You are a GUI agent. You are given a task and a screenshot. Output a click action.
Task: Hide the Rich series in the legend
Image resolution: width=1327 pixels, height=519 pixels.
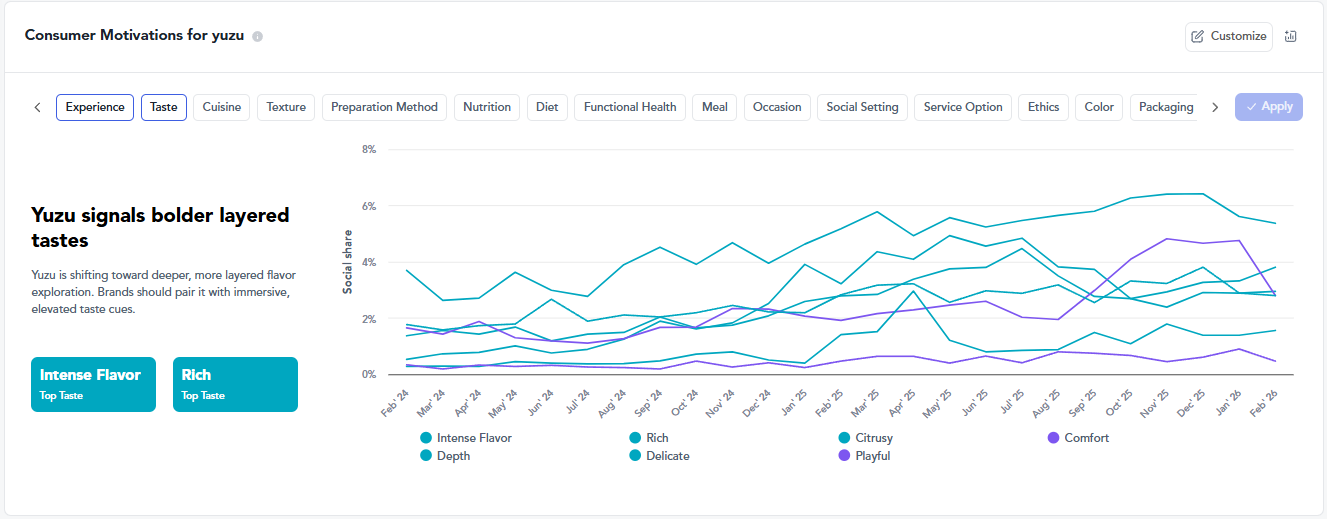coord(635,438)
